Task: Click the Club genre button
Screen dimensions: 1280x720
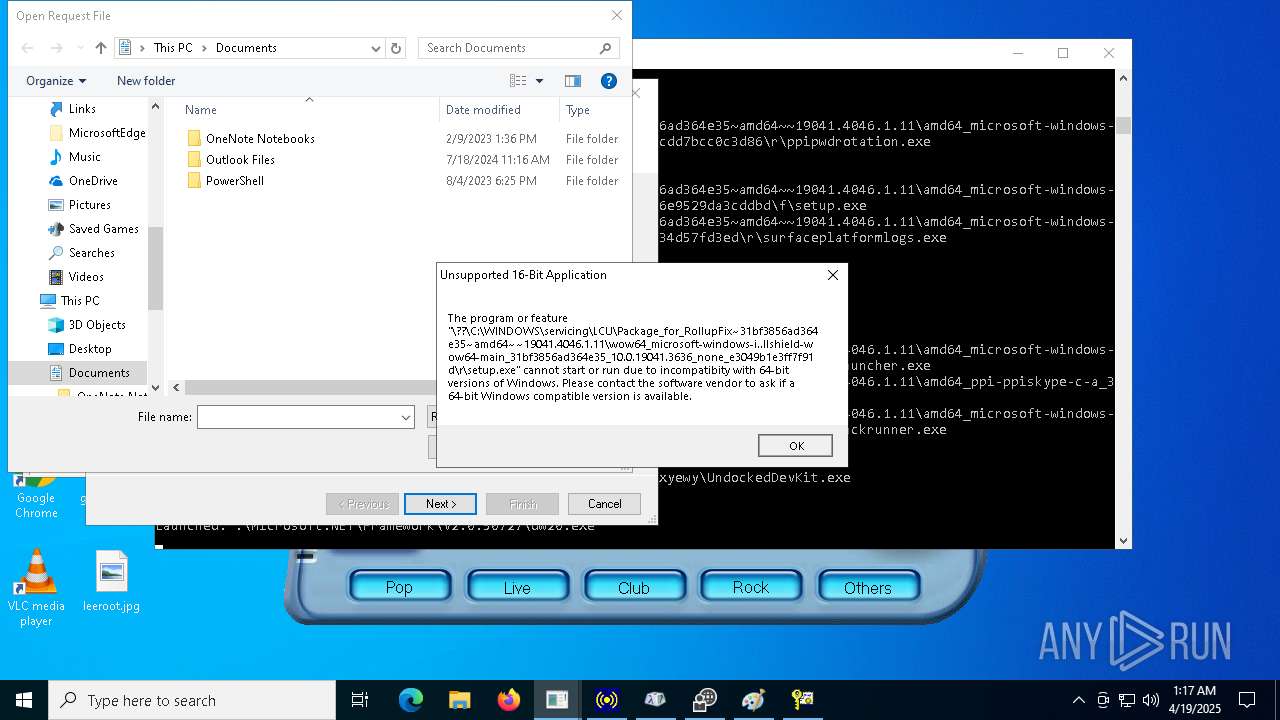Action: click(x=634, y=588)
